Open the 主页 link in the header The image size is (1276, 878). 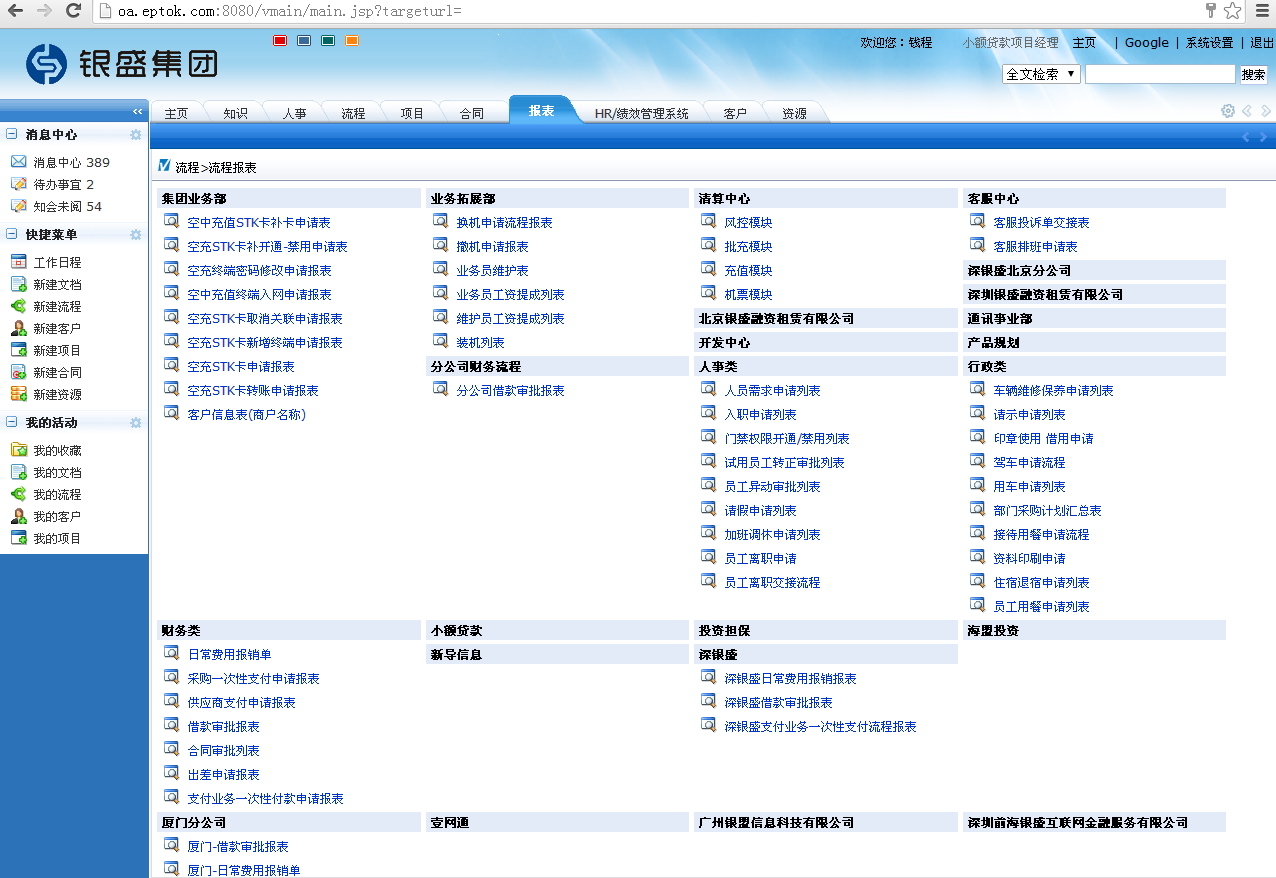[1084, 43]
